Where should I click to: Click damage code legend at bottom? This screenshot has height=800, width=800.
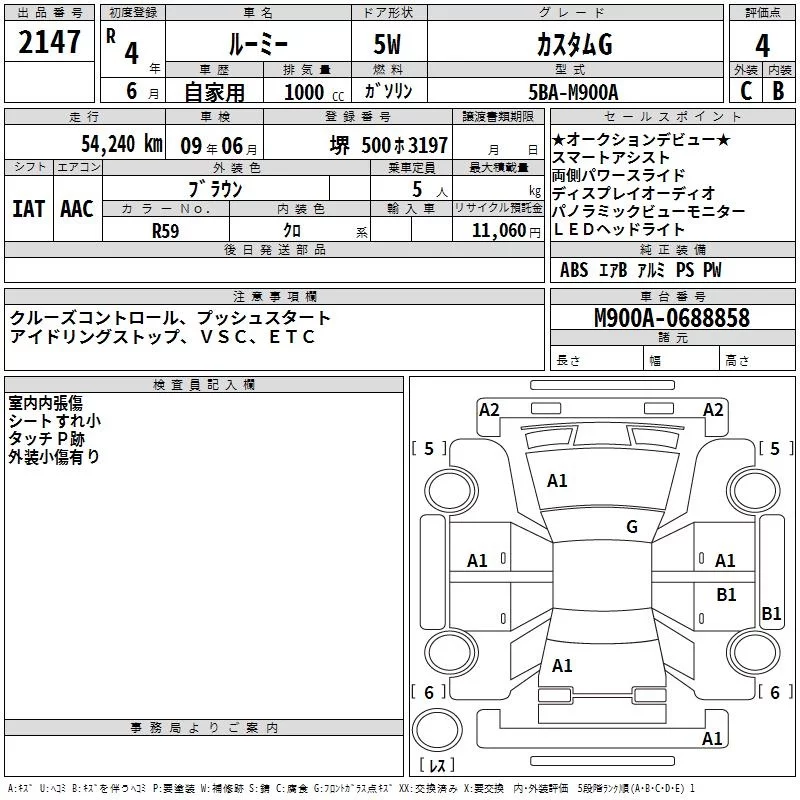351,788
